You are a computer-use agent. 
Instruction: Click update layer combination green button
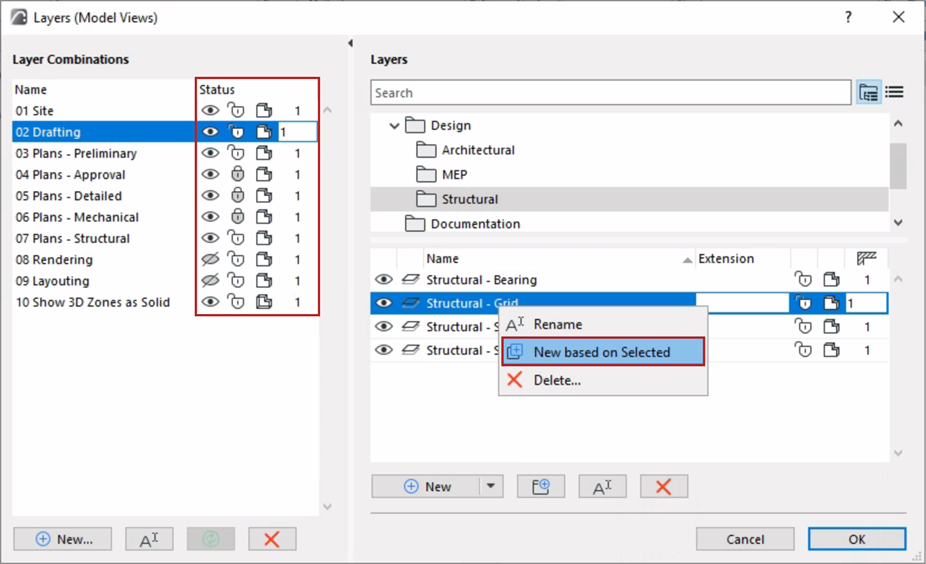point(211,539)
